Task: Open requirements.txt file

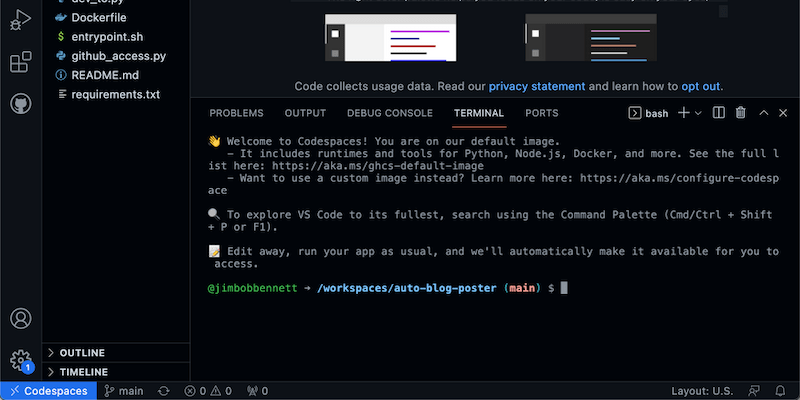Action: 116,94
